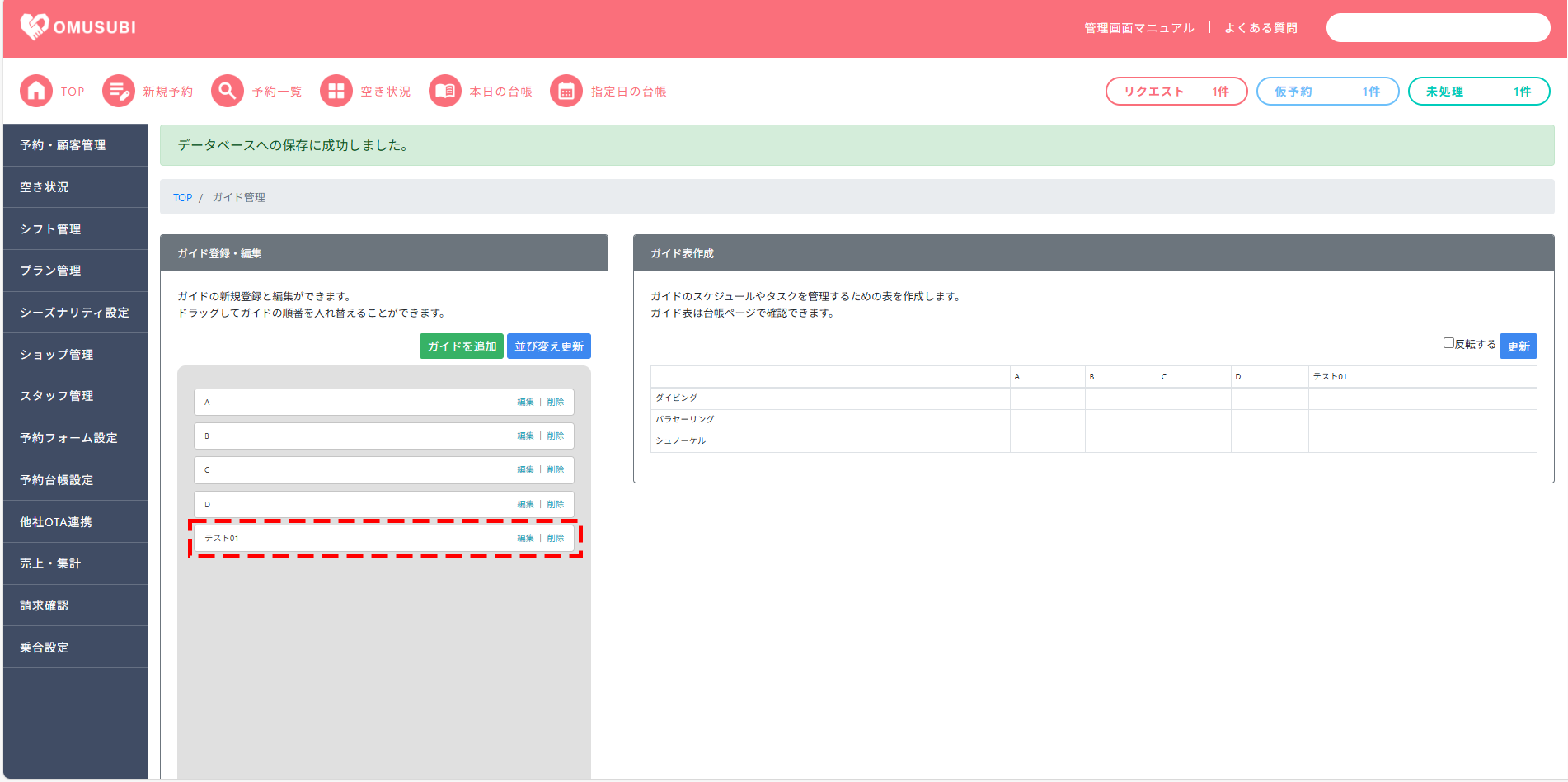Image resolution: width=1568 pixels, height=782 pixels.
Task: Click the search field in the header
Action: coord(1438,28)
